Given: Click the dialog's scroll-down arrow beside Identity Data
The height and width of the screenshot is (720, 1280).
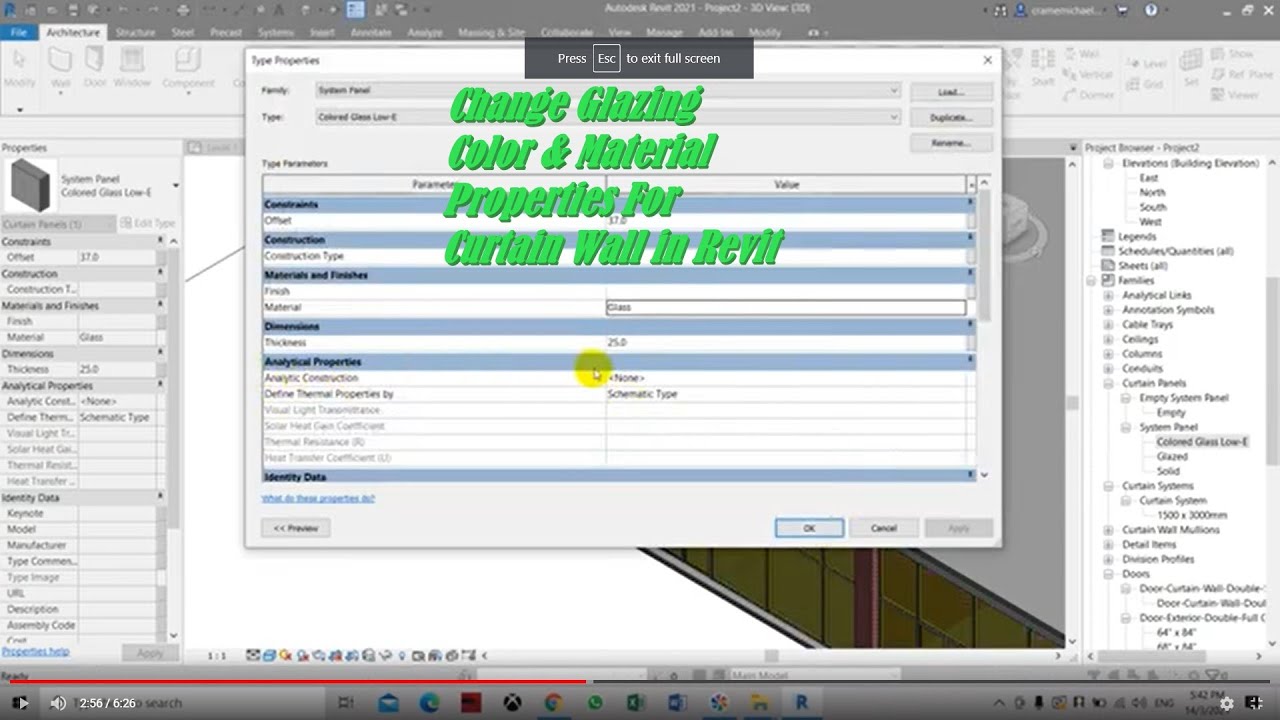Looking at the screenshot, I should [x=984, y=475].
